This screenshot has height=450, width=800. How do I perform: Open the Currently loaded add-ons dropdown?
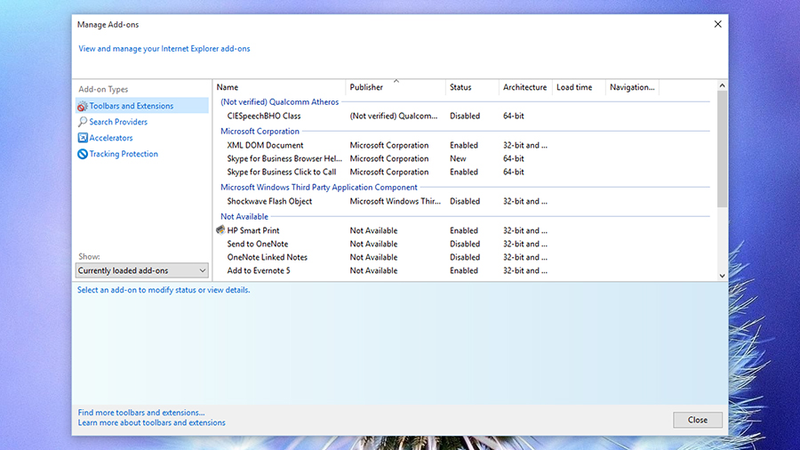tap(141, 270)
